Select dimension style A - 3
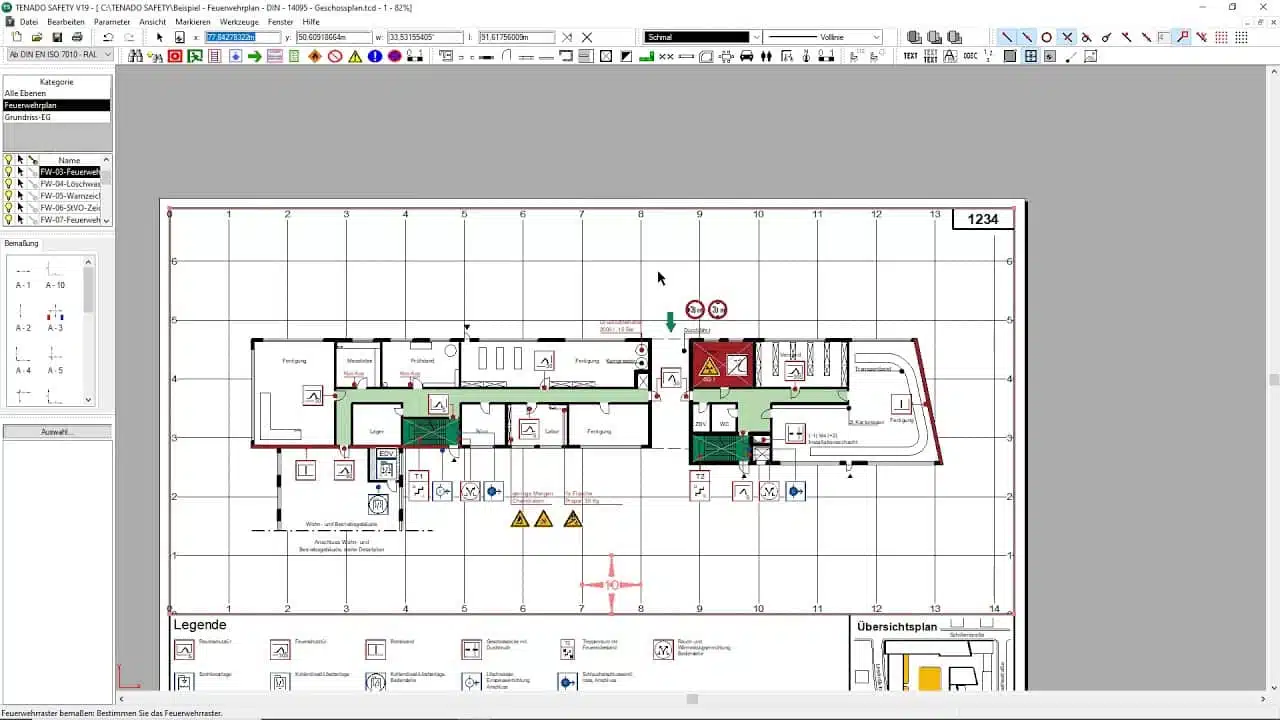Screen dimensions: 1280x720 click(55, 318)
